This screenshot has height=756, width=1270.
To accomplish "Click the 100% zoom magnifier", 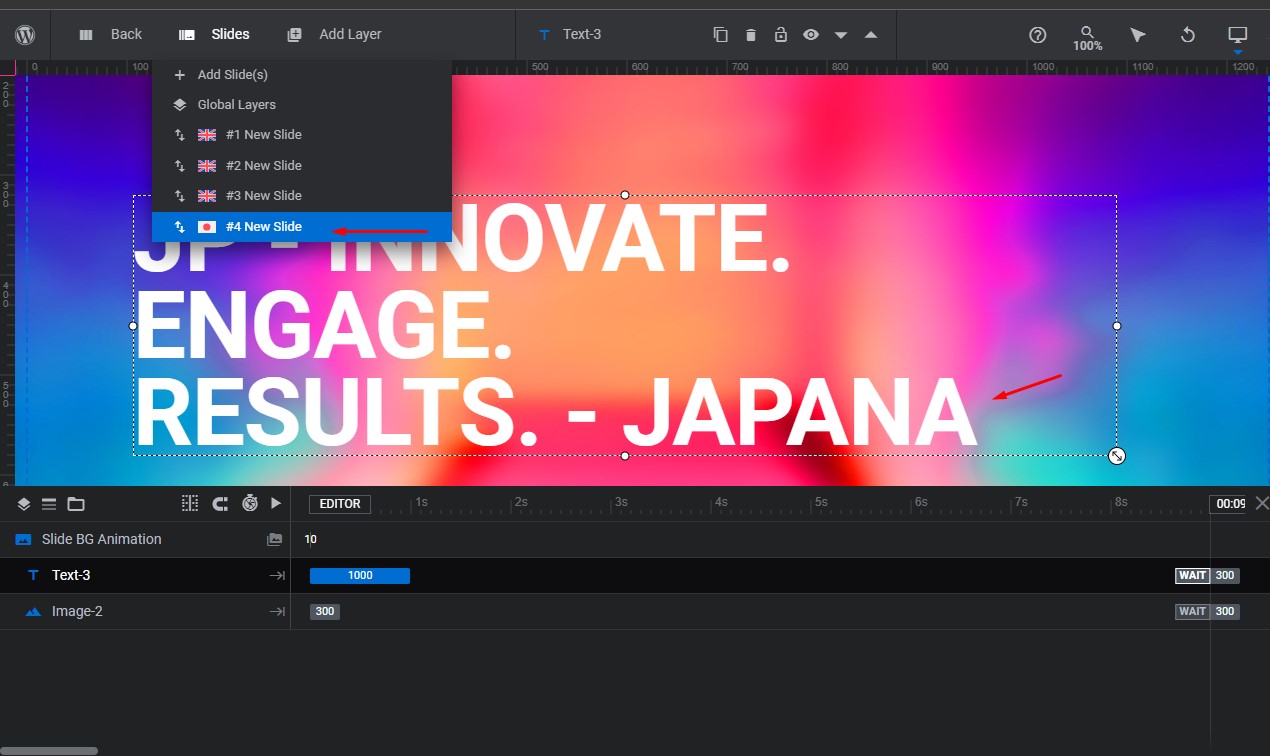I will click(1088, 38).
